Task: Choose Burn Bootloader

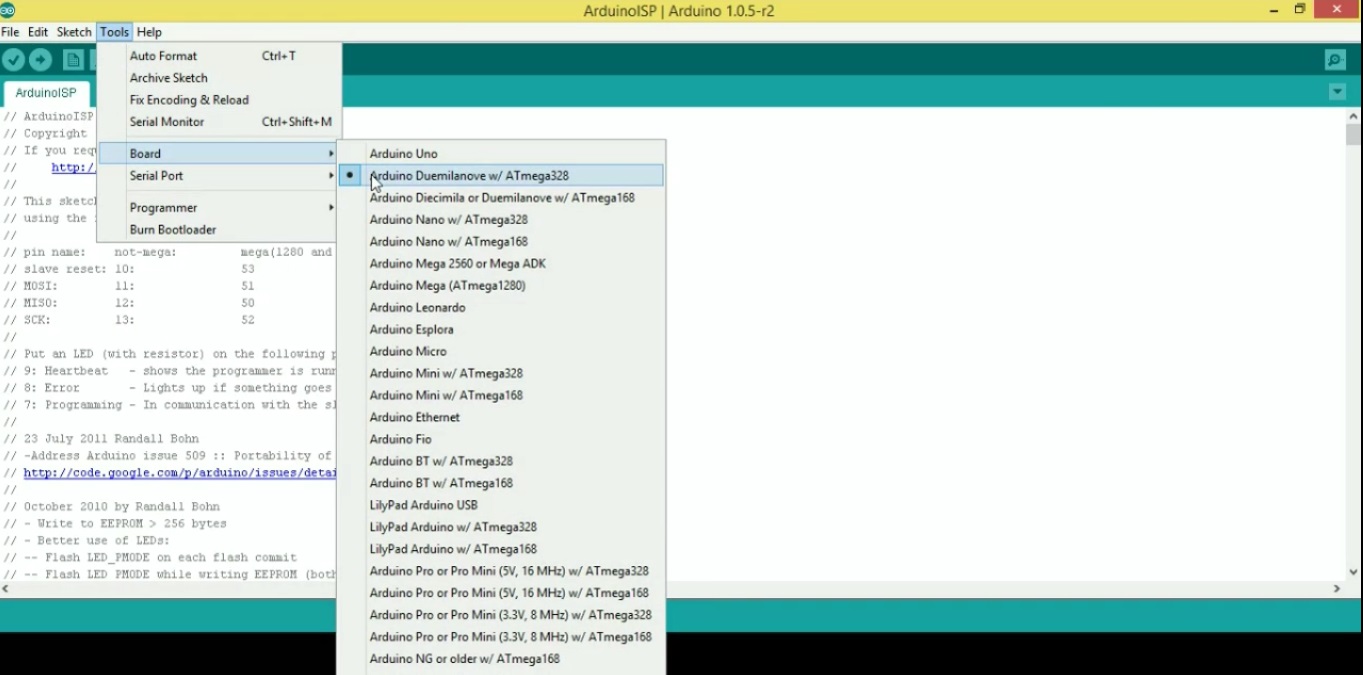Action: click(219, 230)
